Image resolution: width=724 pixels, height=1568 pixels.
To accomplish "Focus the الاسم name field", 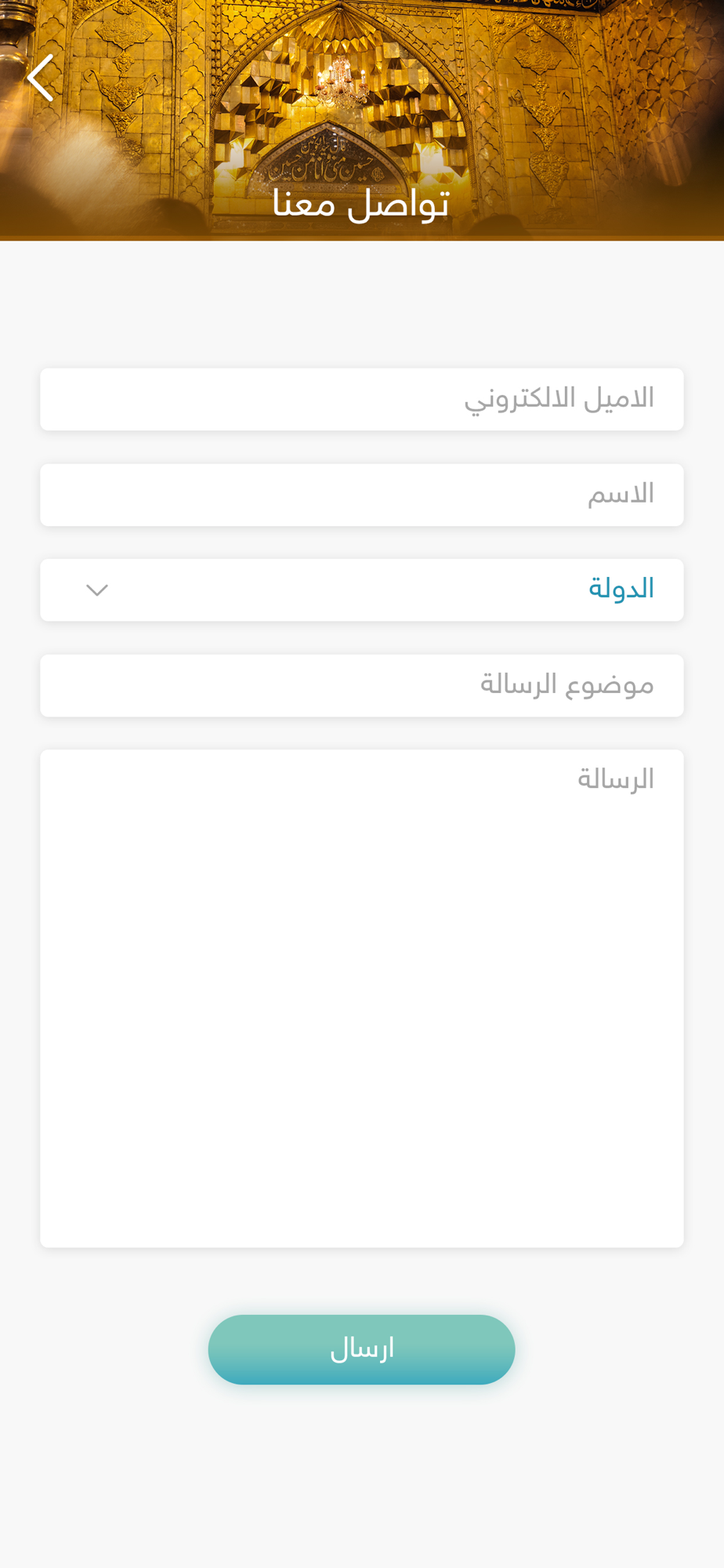I will (x=362, y=495).
